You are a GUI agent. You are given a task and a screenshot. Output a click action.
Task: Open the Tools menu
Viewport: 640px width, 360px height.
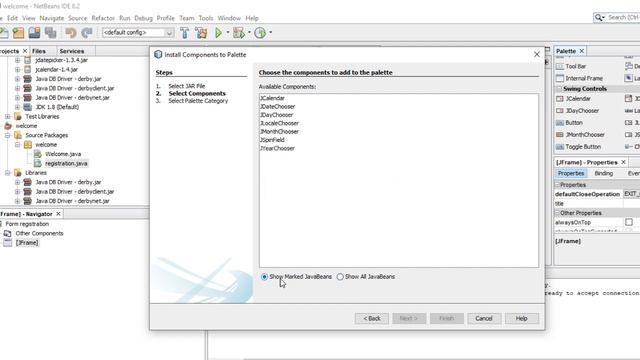coord(206,18)
